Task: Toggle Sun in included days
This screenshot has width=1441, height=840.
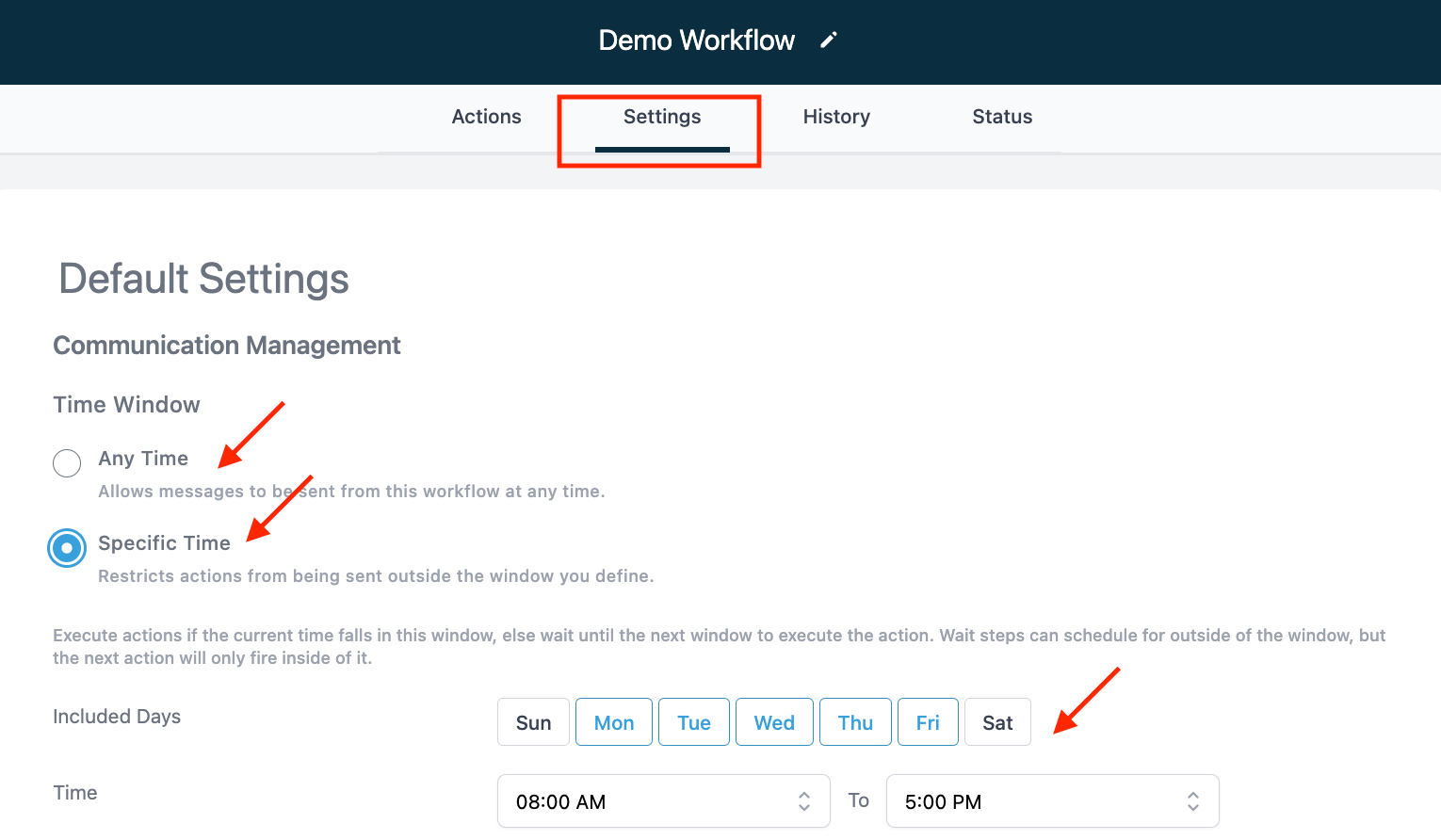Action: [x=533, y=722]
